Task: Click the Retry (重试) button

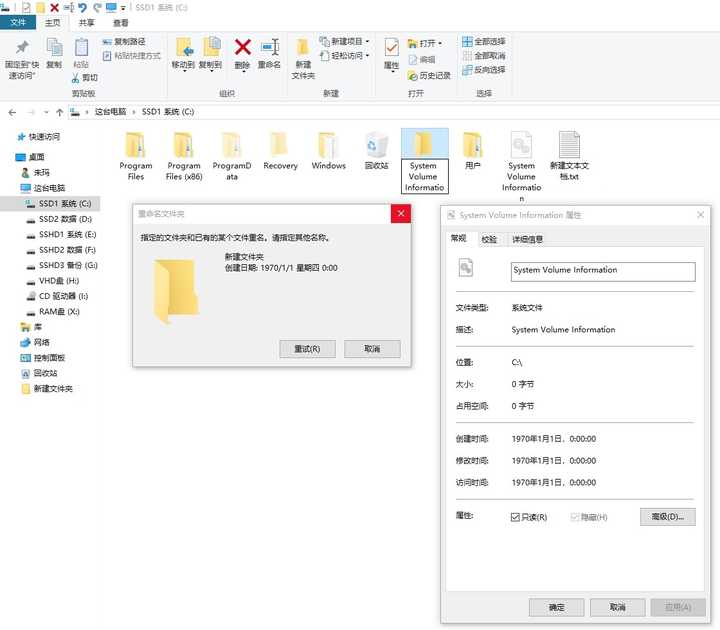Action: pyautogui.click(x=307, y=349)
